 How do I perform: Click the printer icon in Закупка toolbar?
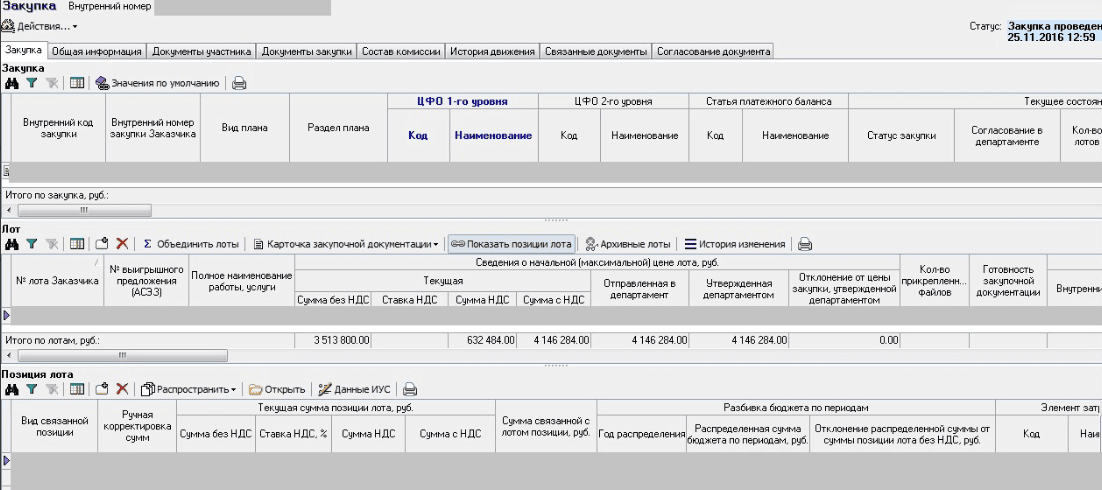[x=239, y=83]
